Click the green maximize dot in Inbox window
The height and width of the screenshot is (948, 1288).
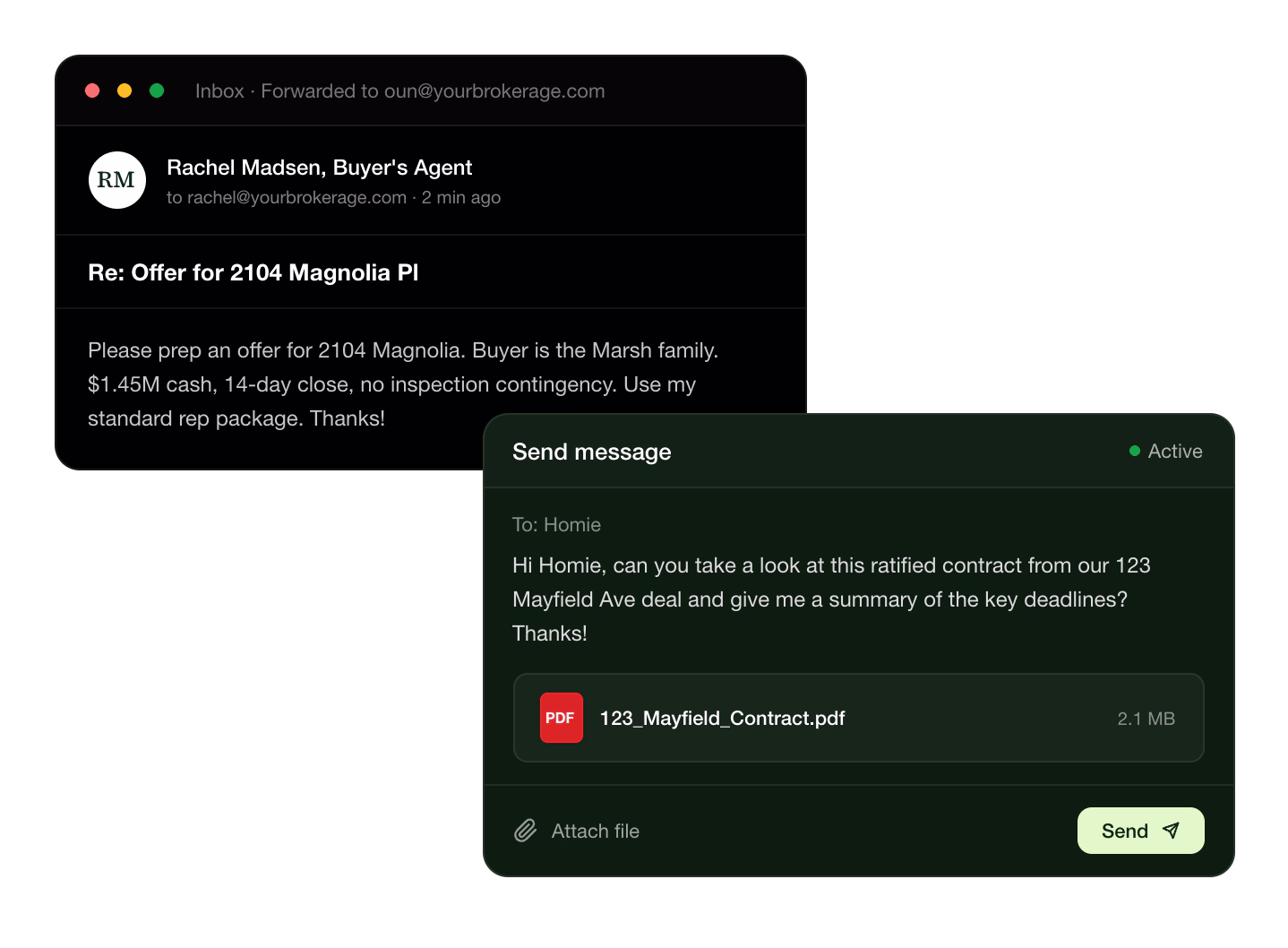point(157,90)
